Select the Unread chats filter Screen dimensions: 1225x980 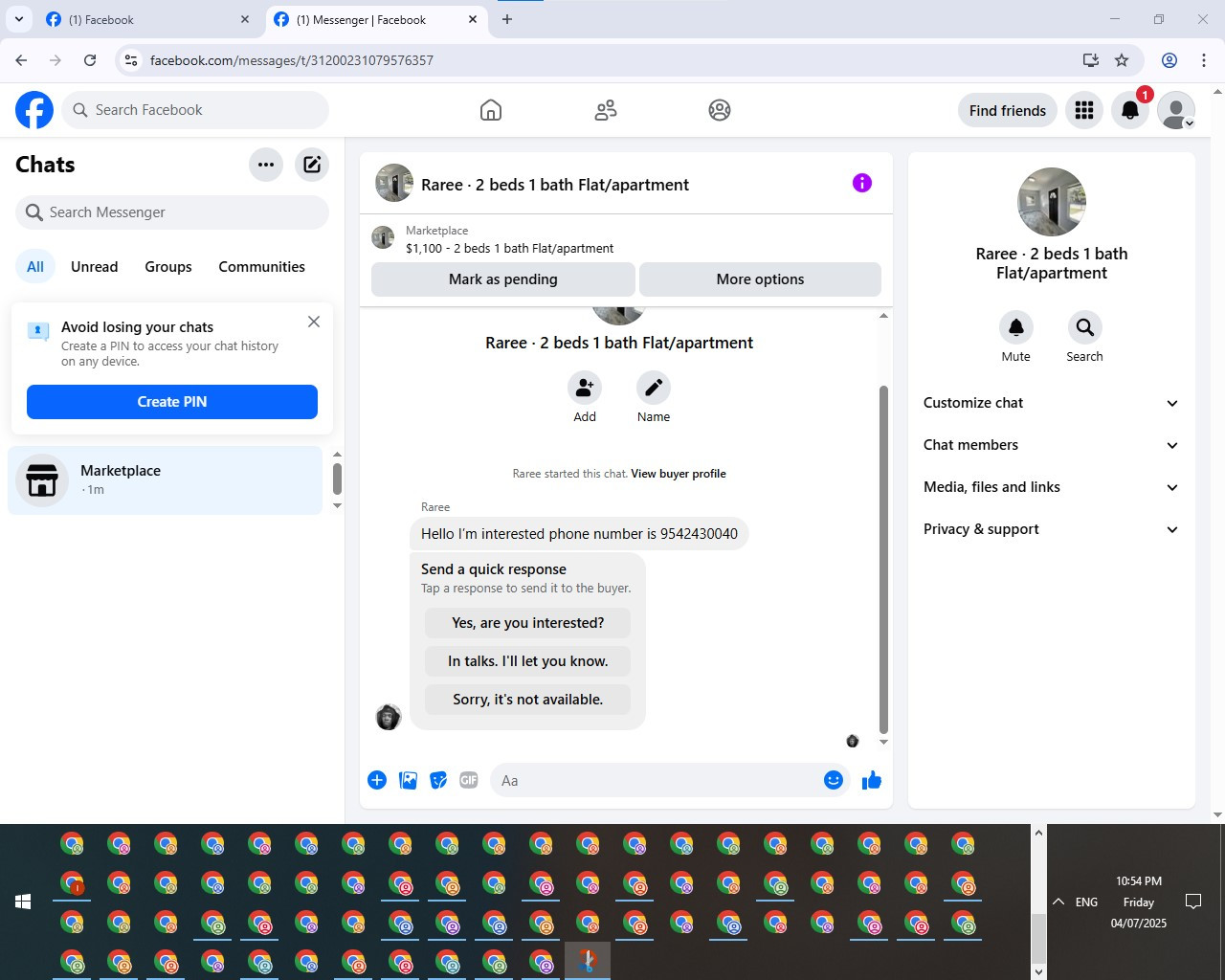pos(95,267)
